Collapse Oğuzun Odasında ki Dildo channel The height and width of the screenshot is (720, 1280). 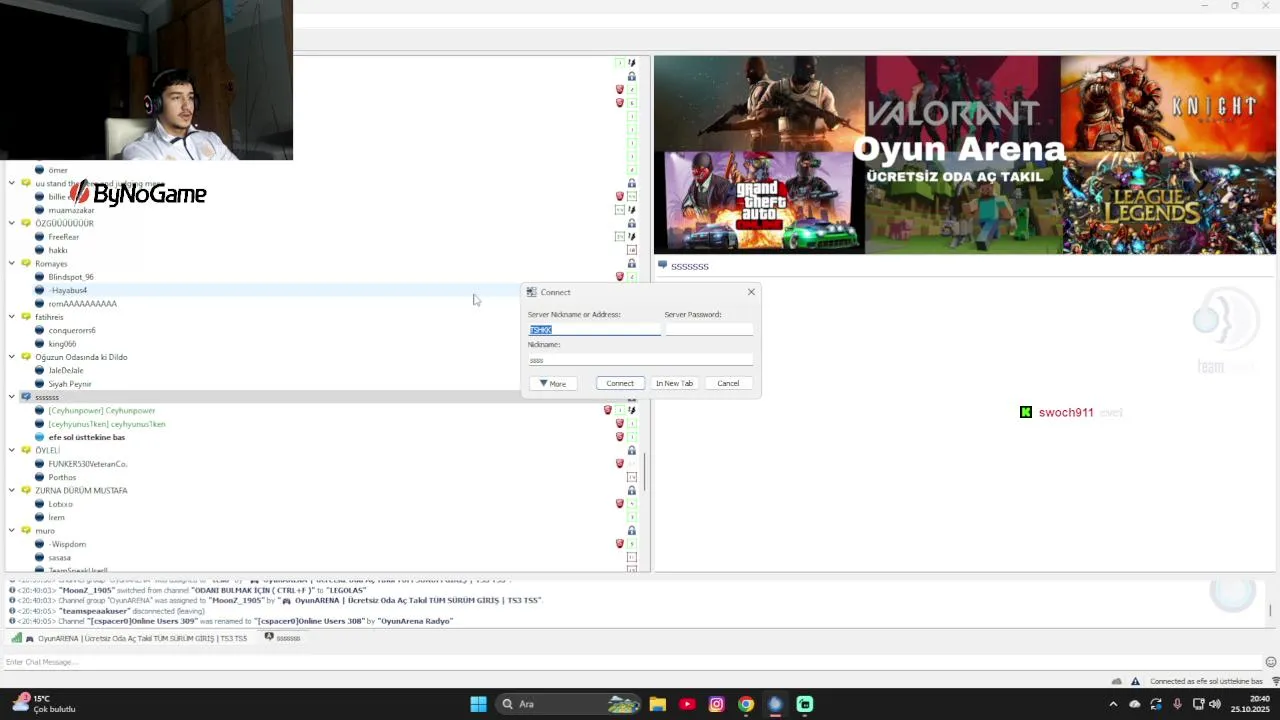(12, 357)
